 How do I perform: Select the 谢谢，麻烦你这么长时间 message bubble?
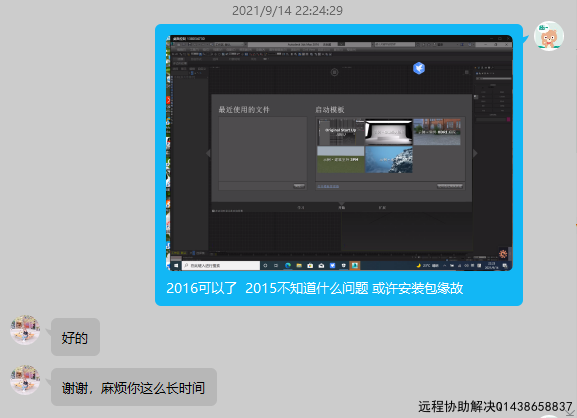[x=134, y=387]
